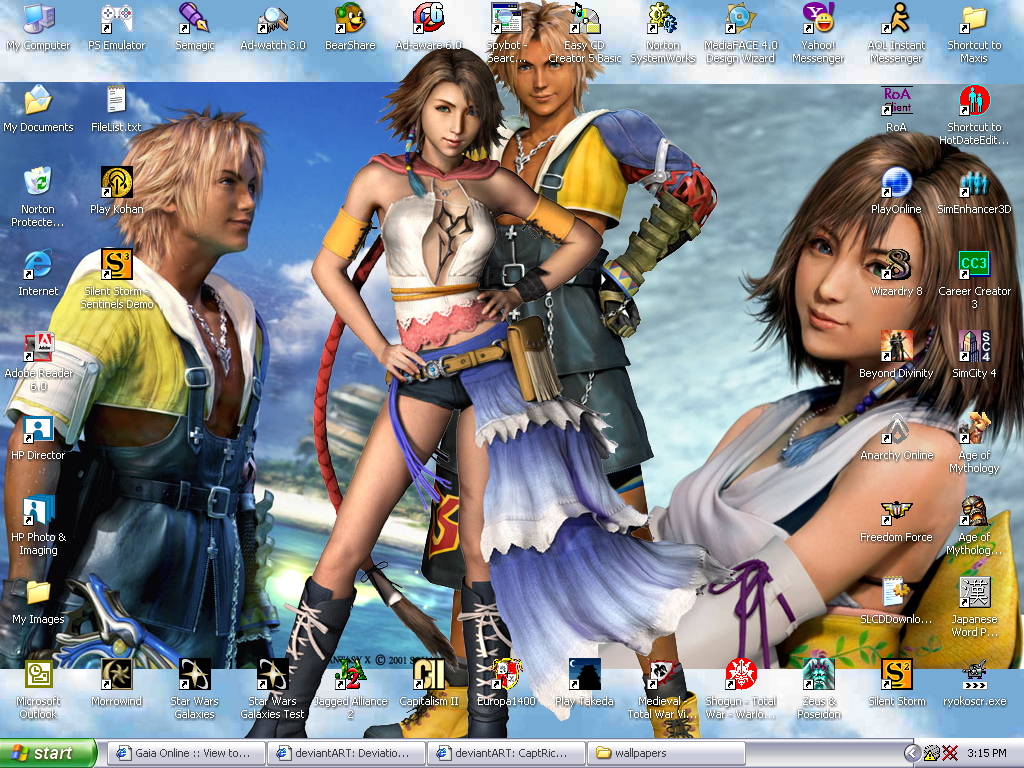The width and height of the screenshot is (1024, 768).
Task: Launch Shogun Total War Warlord icon
Action: [x=741, y=690]
